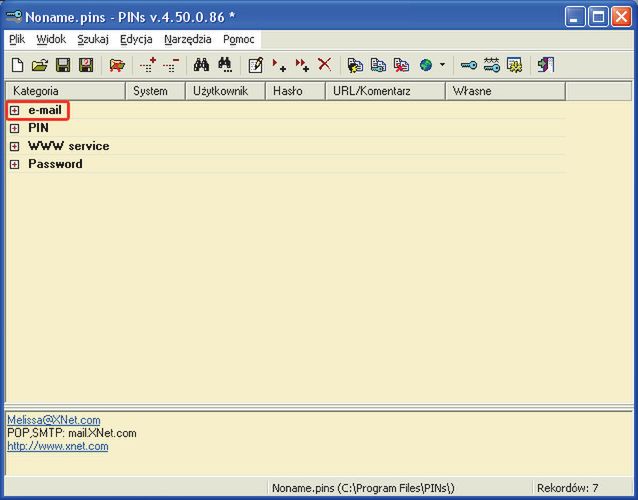Expand all tree nodes via plus icon

click(x=148, y=65)
